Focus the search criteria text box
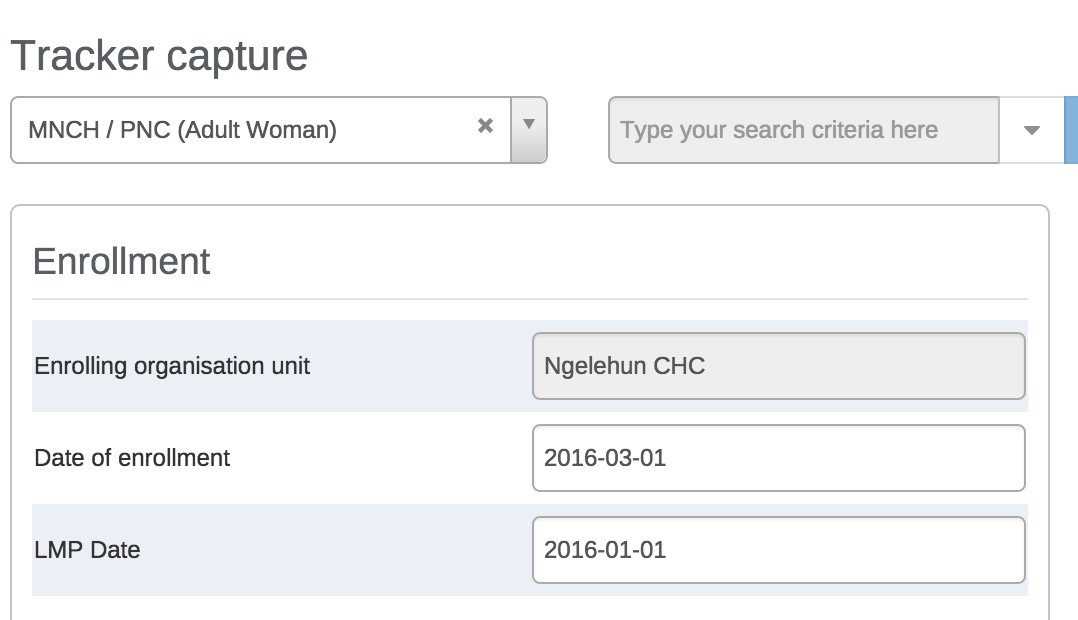Image resolution: width=1078 pixels, height=620 pixels. click(803, 130)
